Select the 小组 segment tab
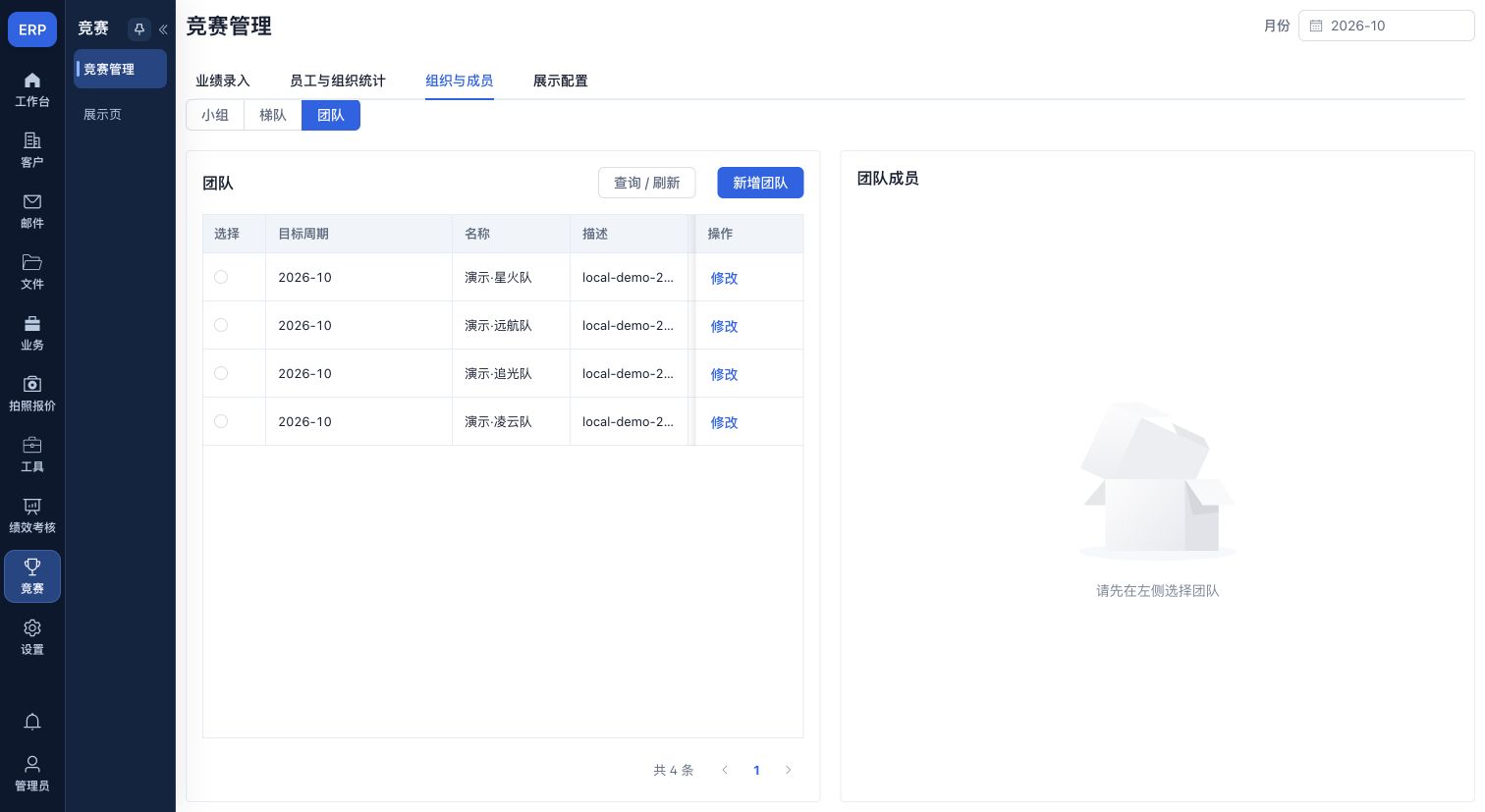 (x=215, y=115)
